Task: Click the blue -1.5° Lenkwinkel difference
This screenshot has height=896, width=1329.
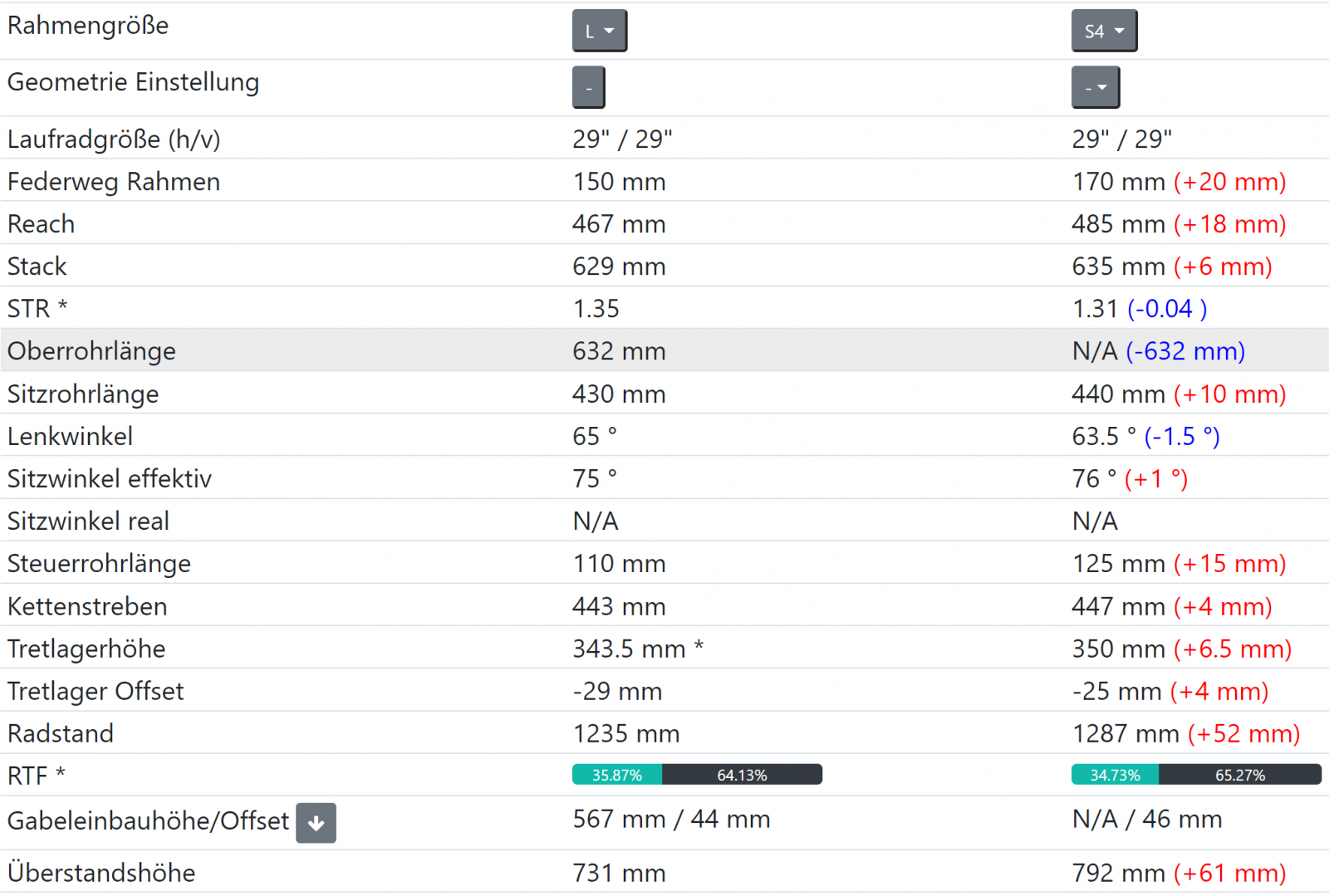Action: [x=1181, y=437]
